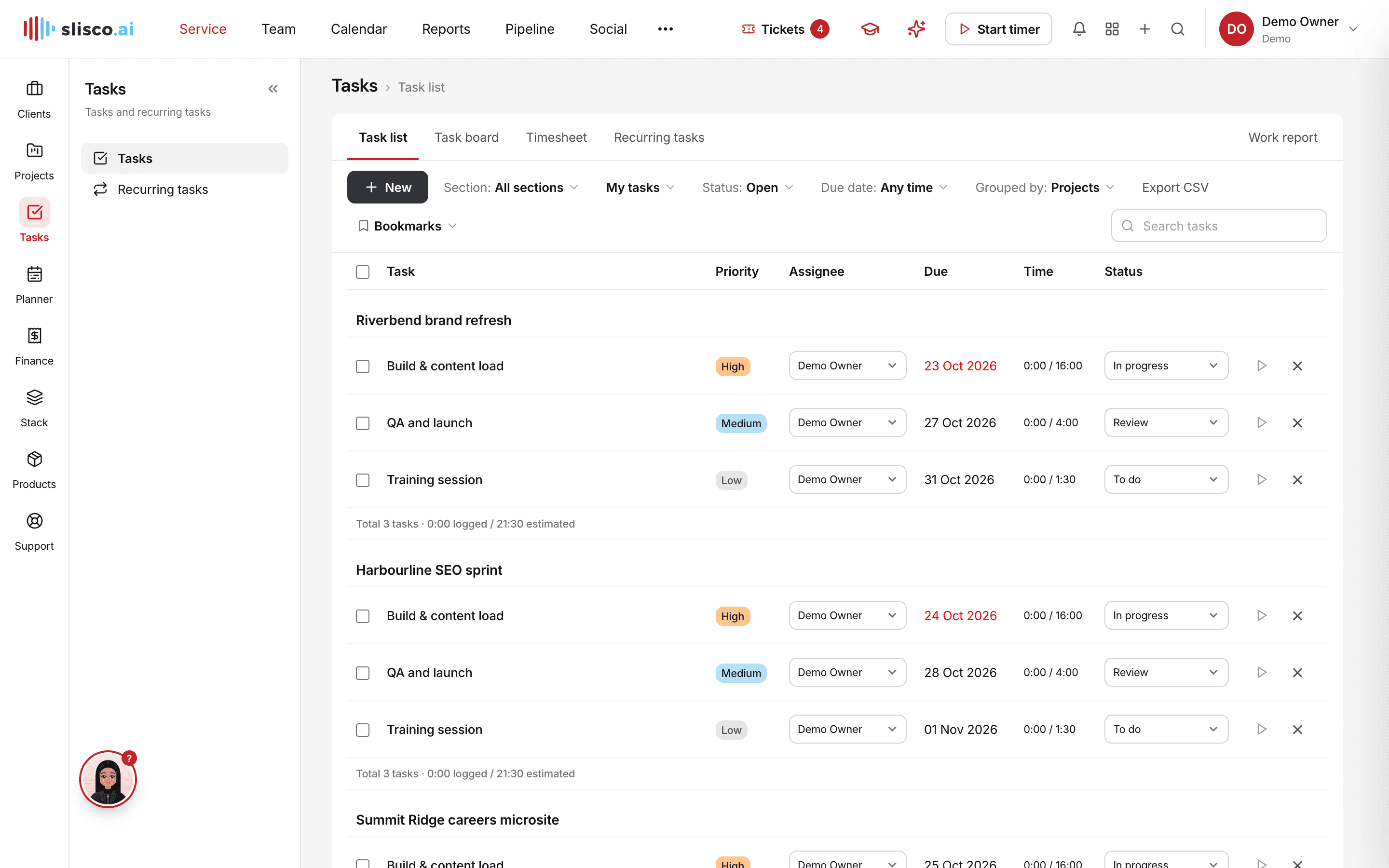Switch to the Timesheet tab
Screen dimensions: 1389x868
pyautogui.click(x=556, y=137)
